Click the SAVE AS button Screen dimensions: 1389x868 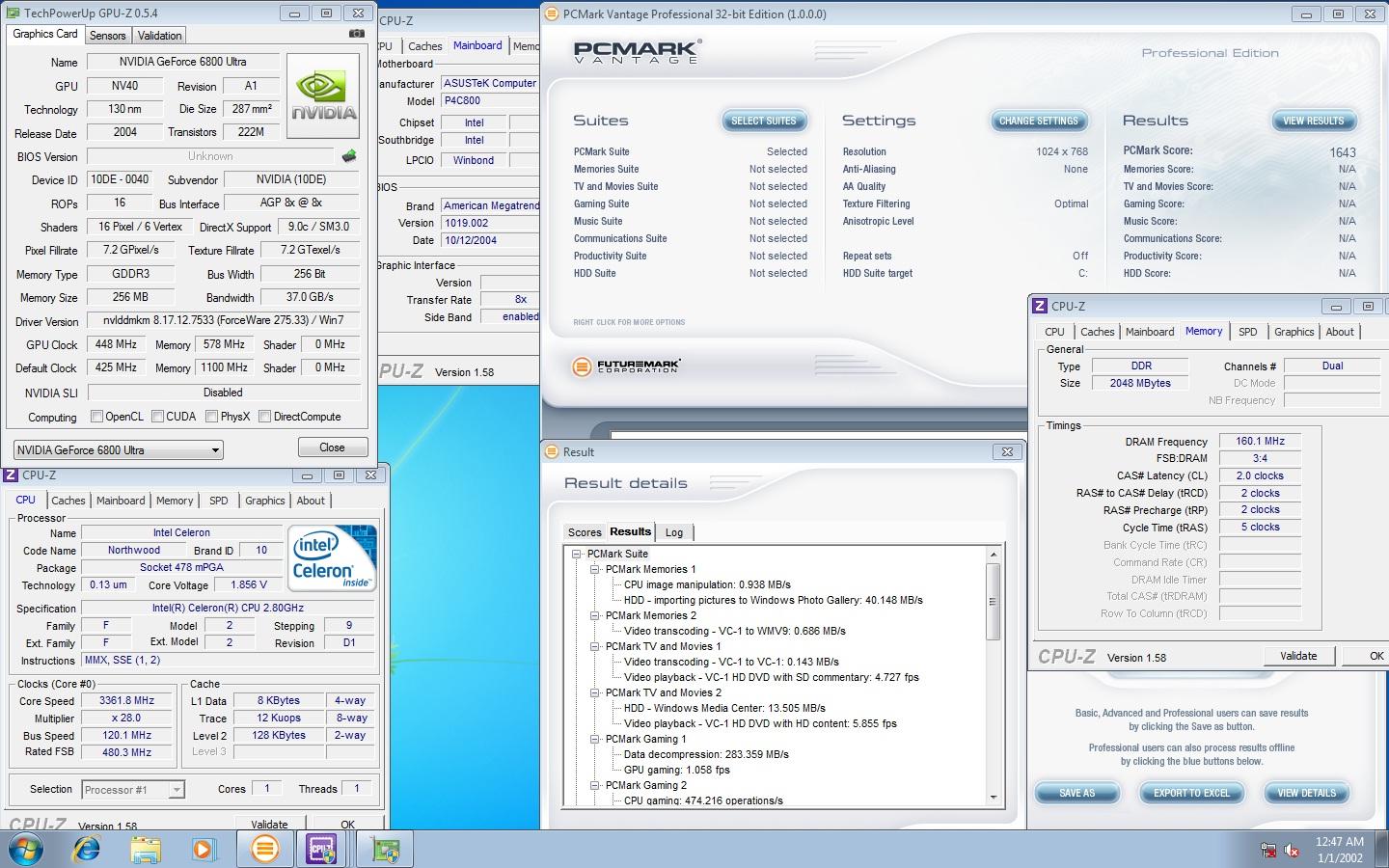pyautogui.click(x=1076, y=793)
